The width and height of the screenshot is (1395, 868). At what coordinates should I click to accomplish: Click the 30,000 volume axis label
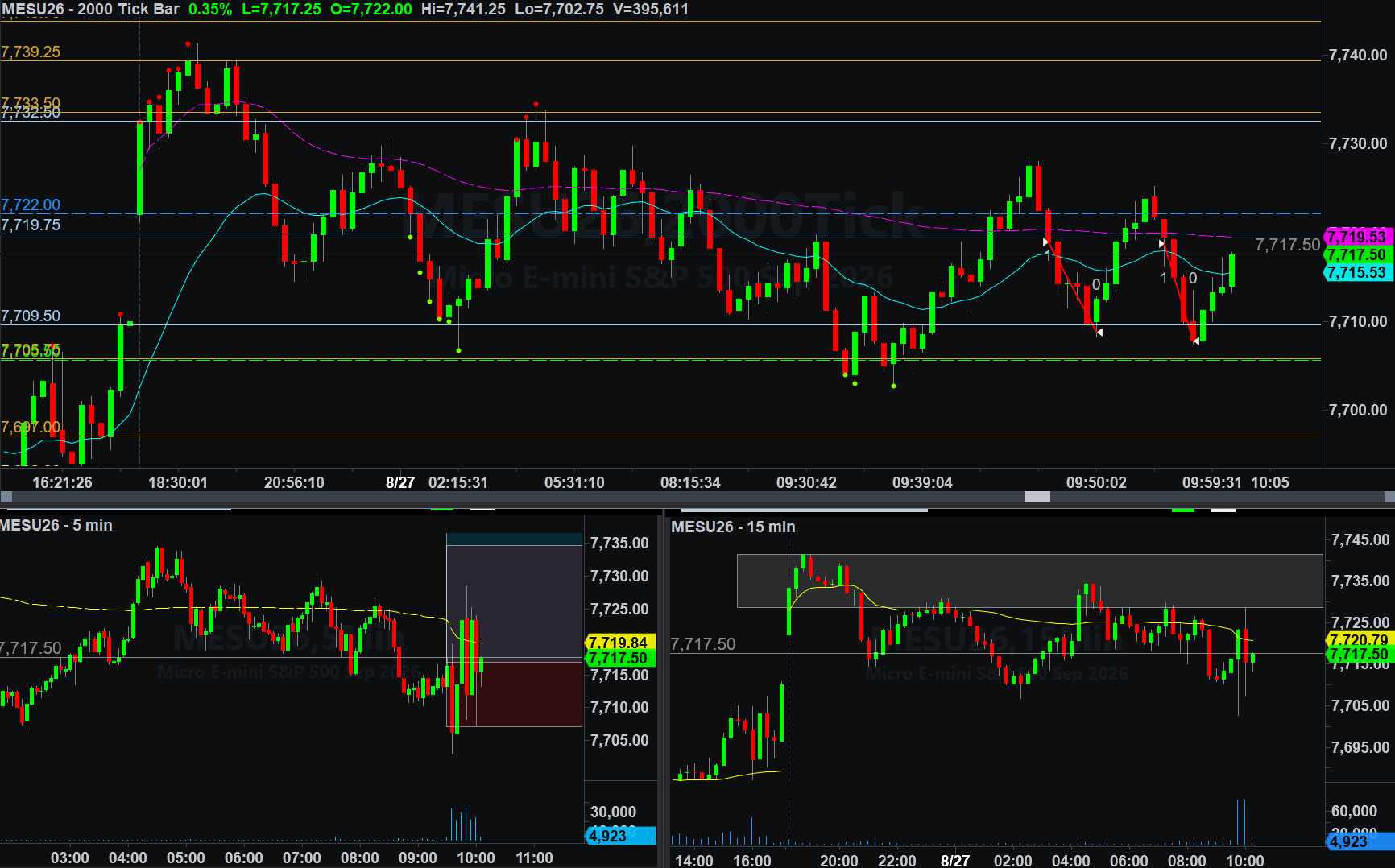point(613,812)
